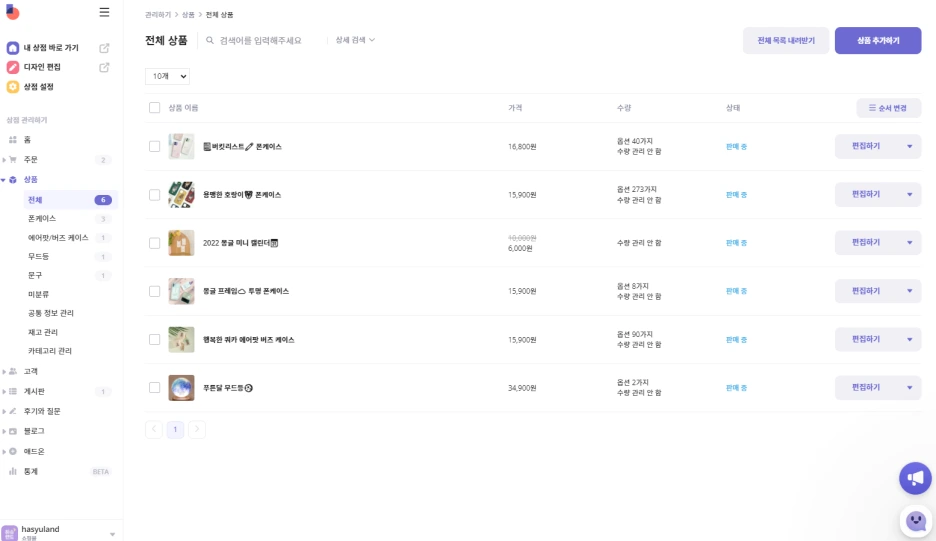Open the 10개 page size dropdown
Image resolution: width=936 pixels, height=541 pixels.
tap(168, 76)
